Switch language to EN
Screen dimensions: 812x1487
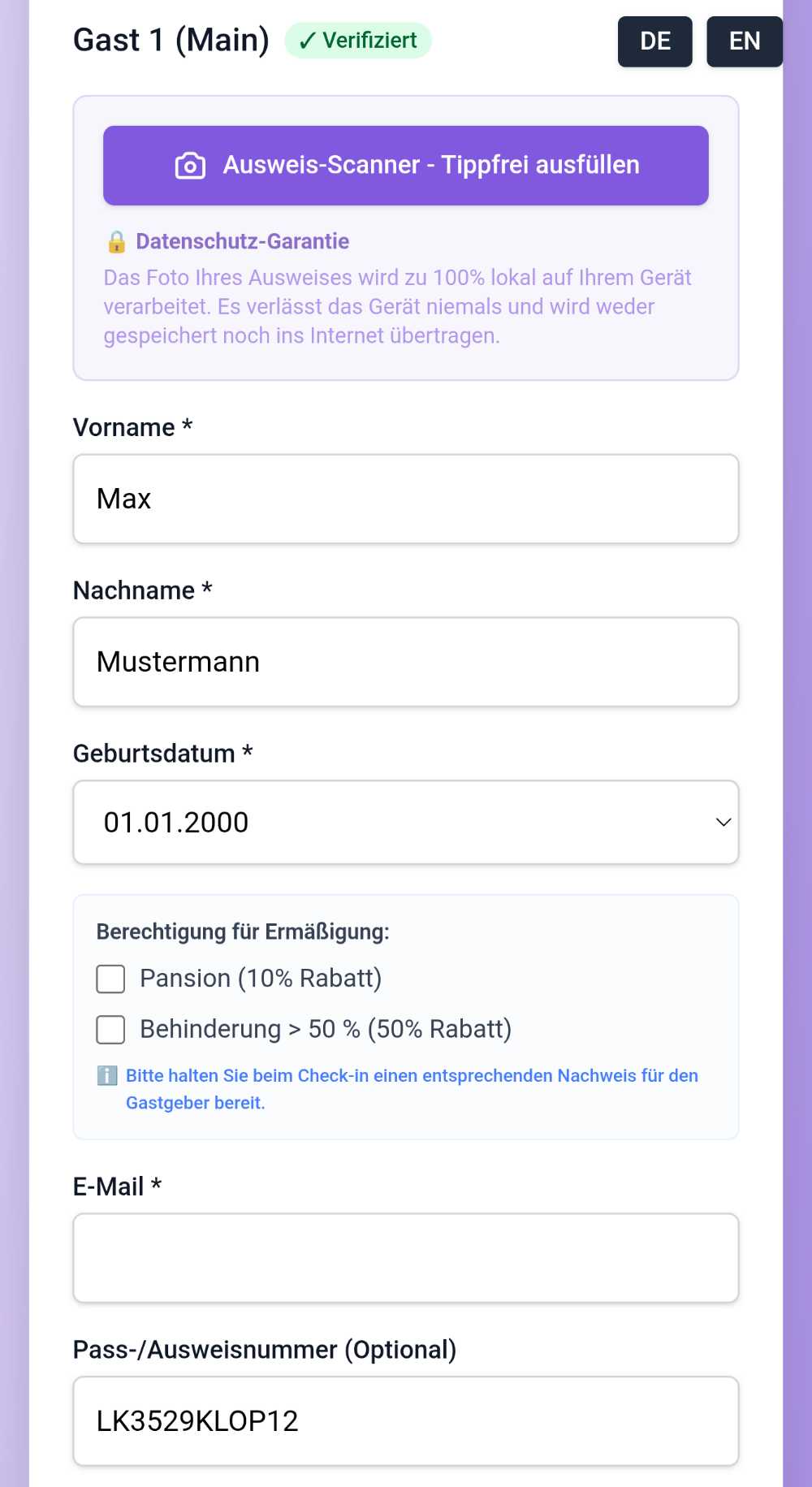pyautogui.click(x=745, y=41)
